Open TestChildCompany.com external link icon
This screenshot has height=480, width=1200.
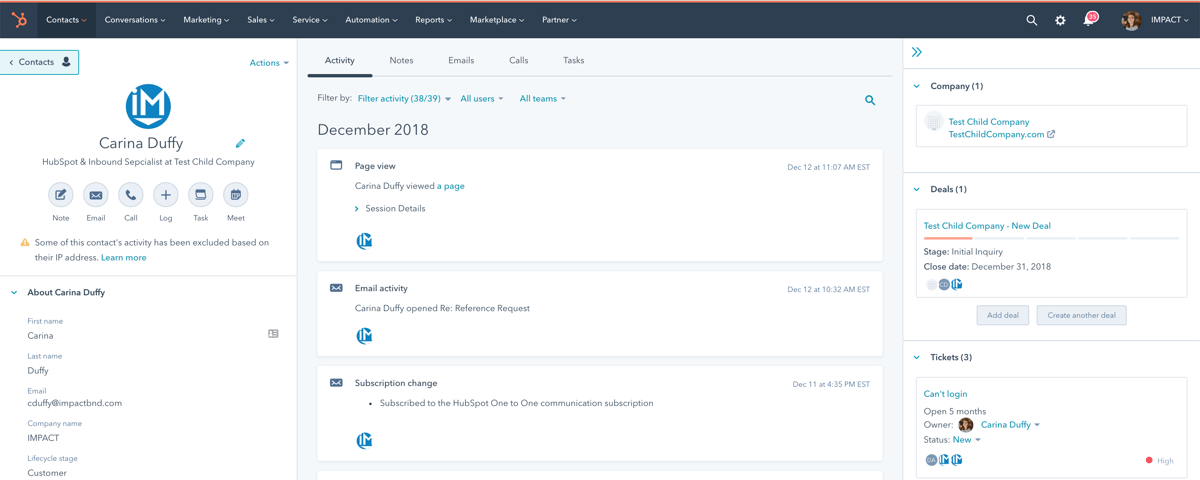pyautogui.click(x=1051, y=134)
